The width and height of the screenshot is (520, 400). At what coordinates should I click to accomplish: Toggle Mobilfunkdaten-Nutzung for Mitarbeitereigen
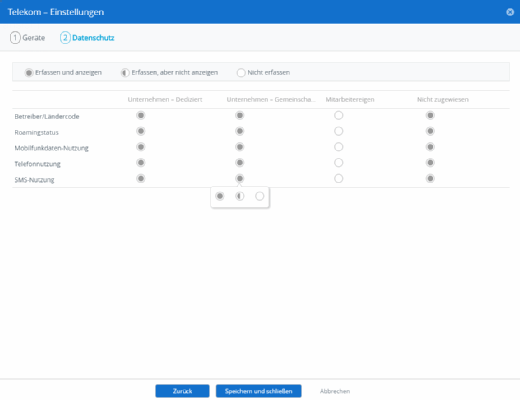coord(339,147)
